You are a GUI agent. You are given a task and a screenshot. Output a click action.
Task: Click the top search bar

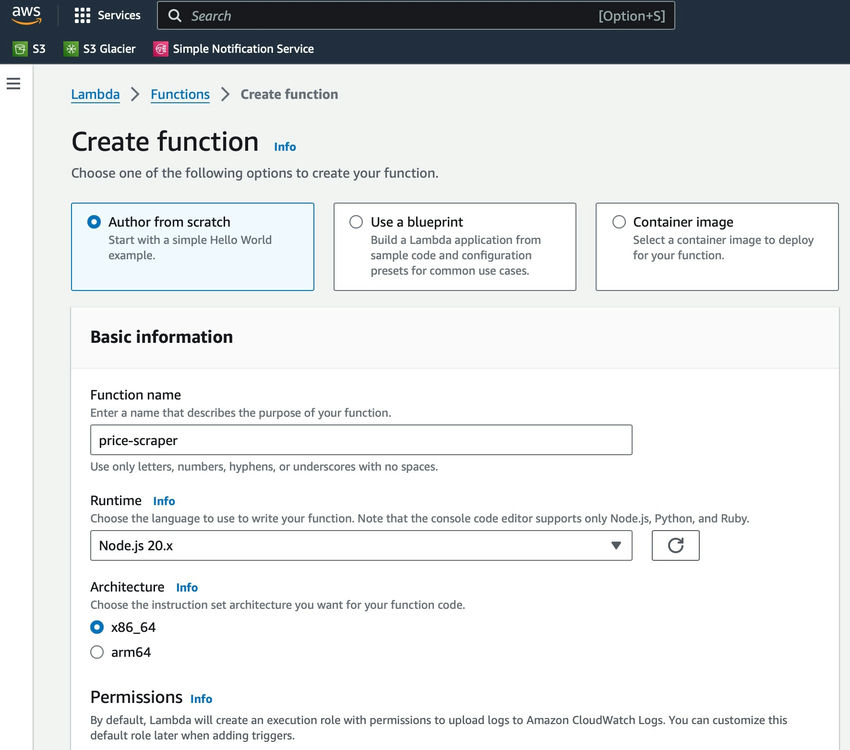[400, 15]
